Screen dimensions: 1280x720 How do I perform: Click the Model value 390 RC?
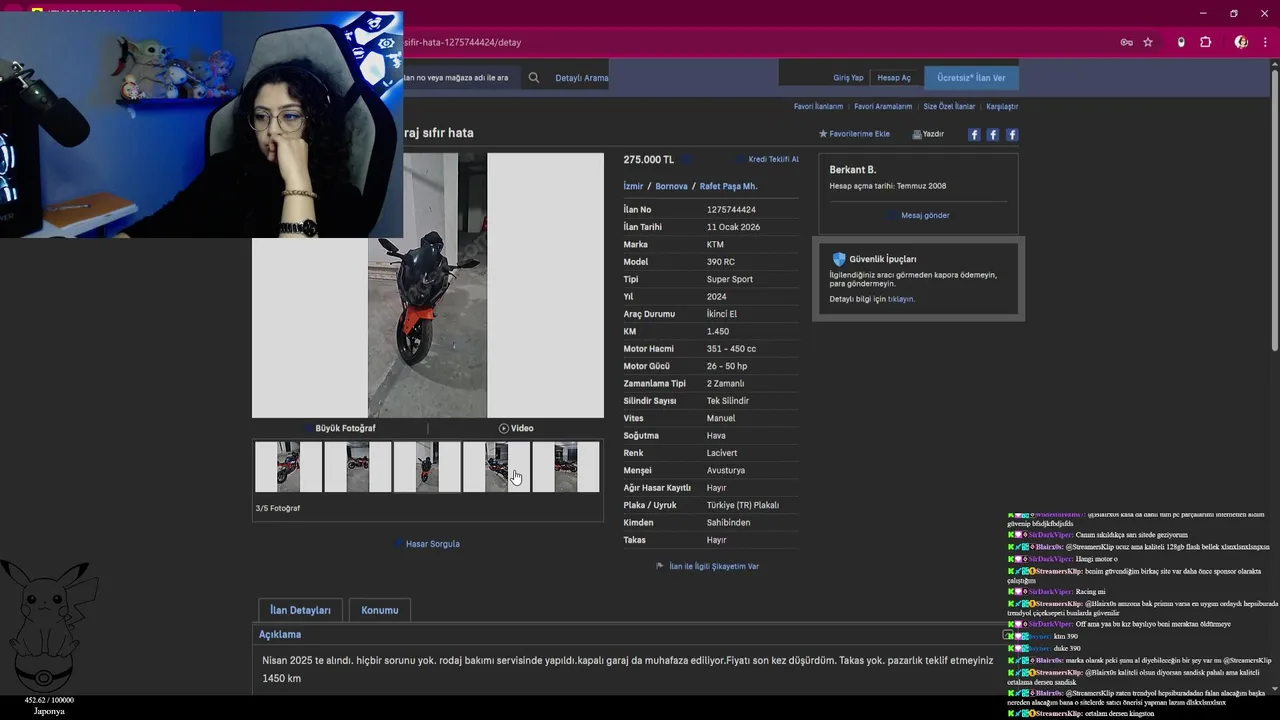click(x=720, y=262)
